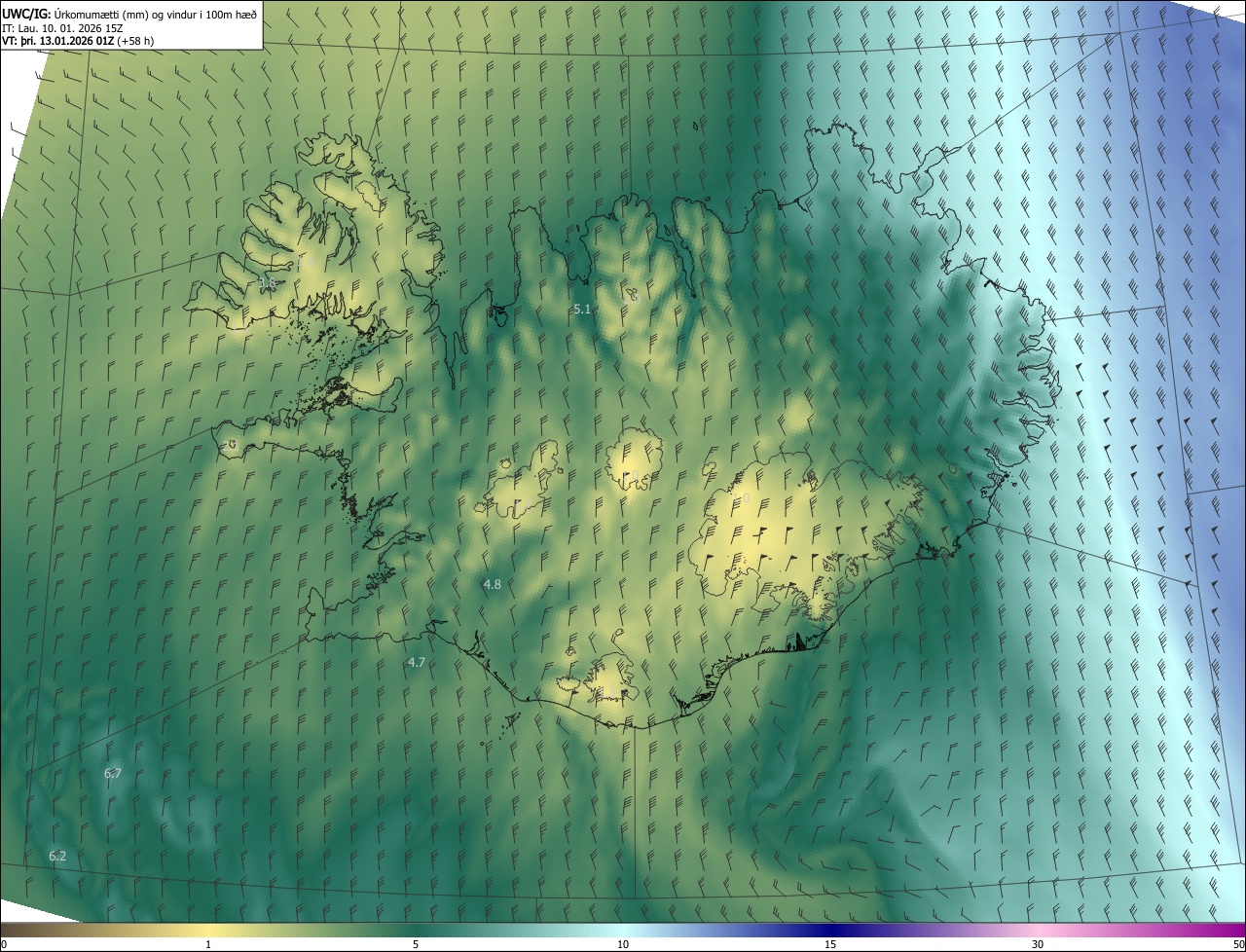The height and width of the screenshot is (952, 1246).
Task: Click the '15' tick label on the color scale
Action: [830, 944]
